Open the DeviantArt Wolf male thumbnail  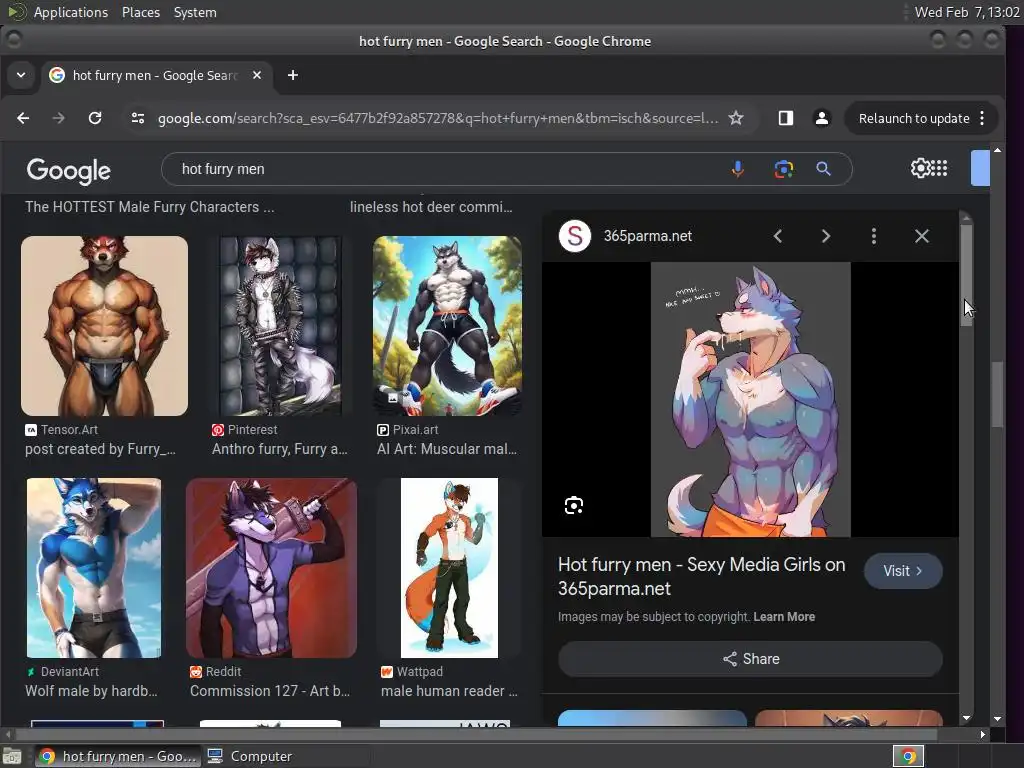point(94,568)
